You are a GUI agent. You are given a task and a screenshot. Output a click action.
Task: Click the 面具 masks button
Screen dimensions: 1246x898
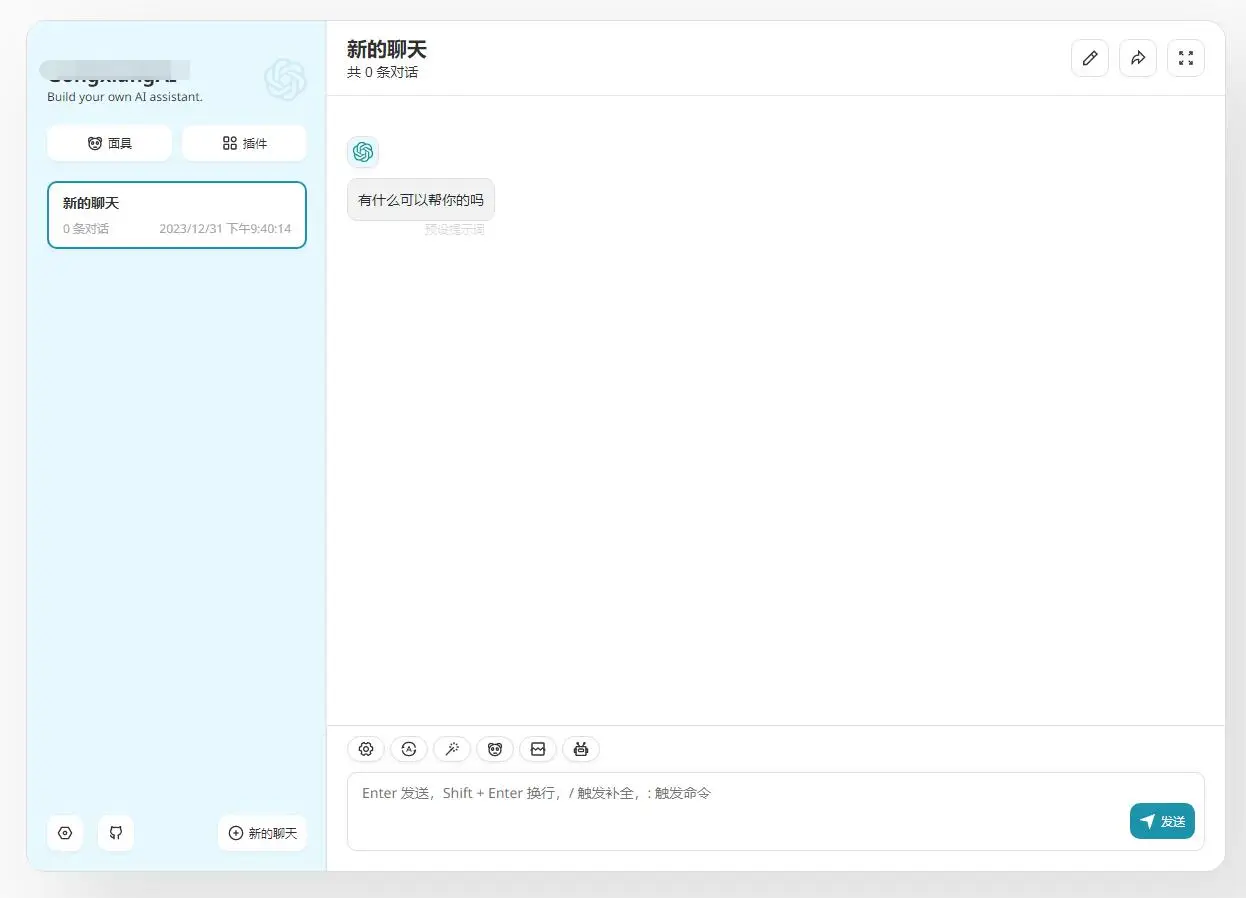pyautogui.click(x=109, y=143)
